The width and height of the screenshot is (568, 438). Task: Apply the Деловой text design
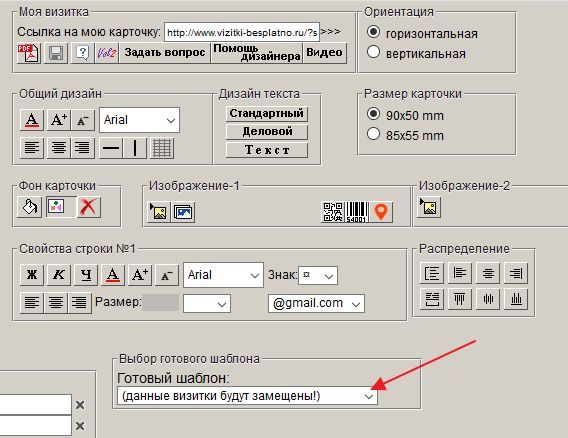(x=267, y=132)
